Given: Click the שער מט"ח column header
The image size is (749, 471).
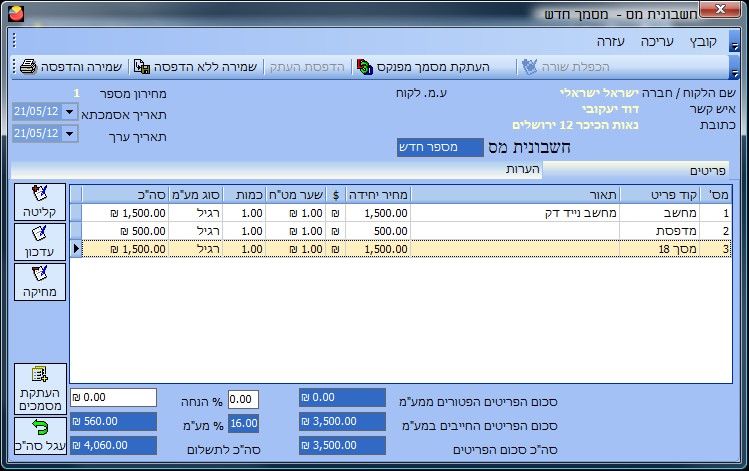Looking at the screenshot, I should click(296, 195).
